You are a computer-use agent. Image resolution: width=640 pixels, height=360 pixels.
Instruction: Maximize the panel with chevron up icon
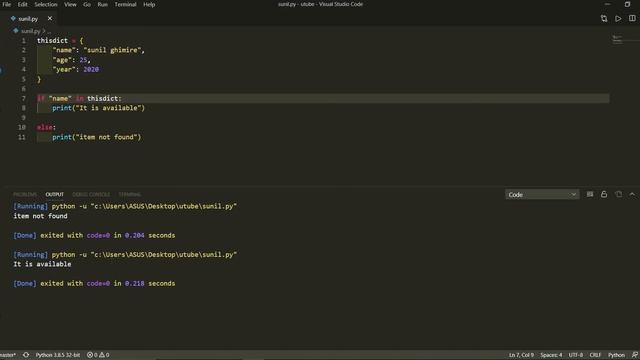[x=632, y=195]
